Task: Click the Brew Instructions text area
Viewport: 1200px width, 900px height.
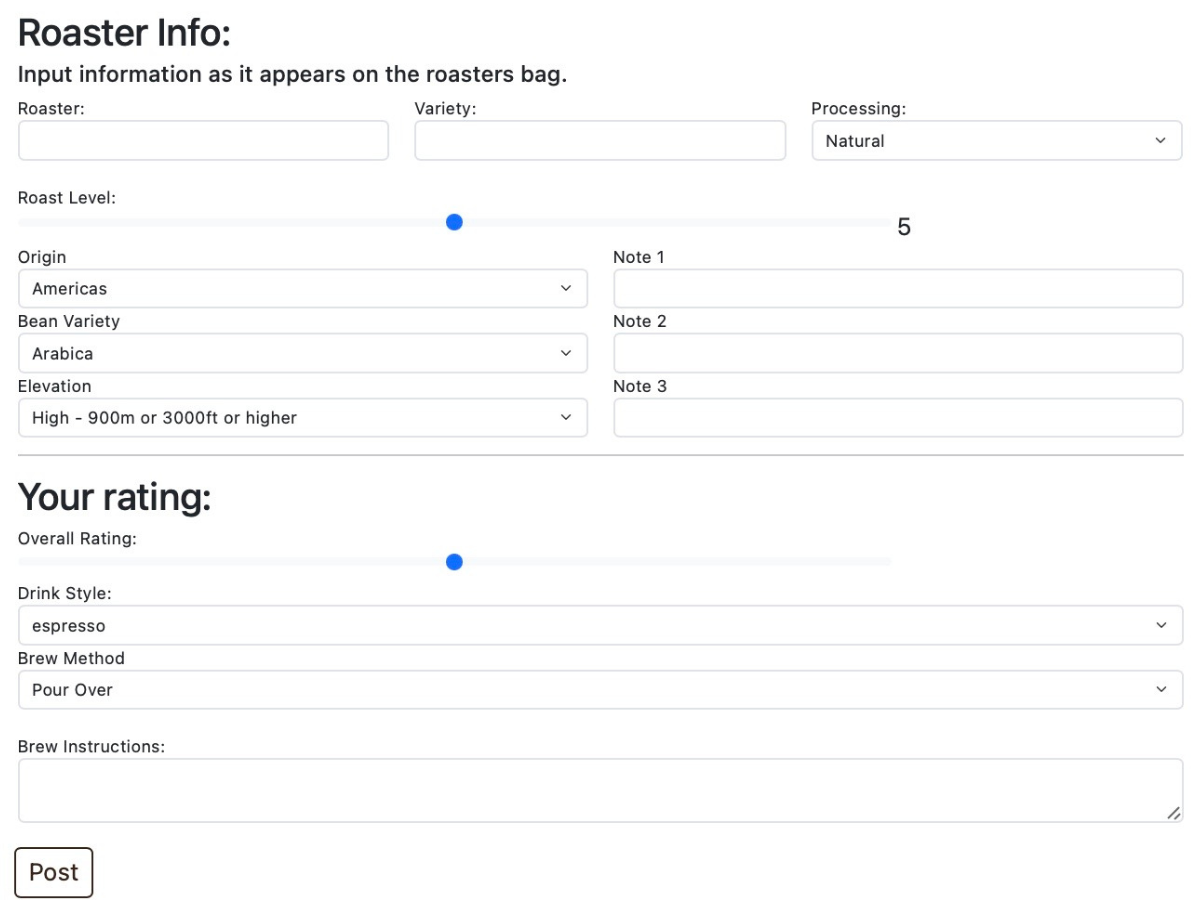Action: 600,790
